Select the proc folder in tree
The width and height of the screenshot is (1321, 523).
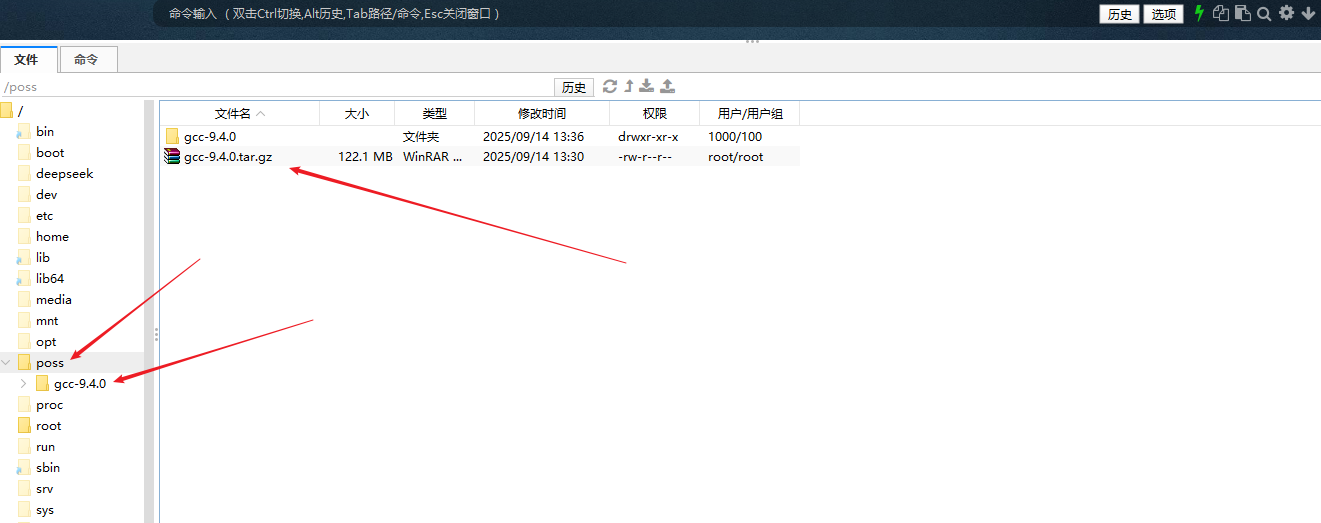click(x=49, y=404)
